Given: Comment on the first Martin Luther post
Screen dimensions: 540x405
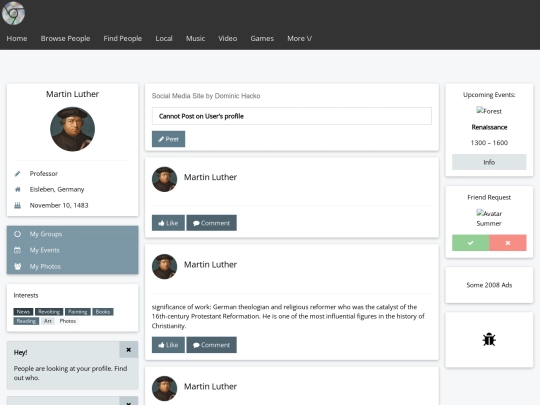Looking at the screenshot, I should point(211,223).
